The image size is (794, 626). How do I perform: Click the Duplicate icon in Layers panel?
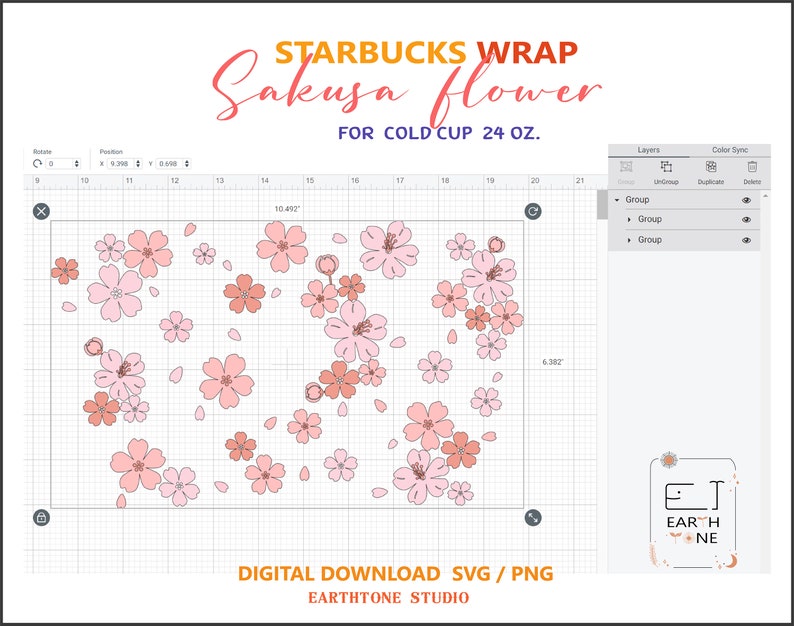click(x=711, y=167)
